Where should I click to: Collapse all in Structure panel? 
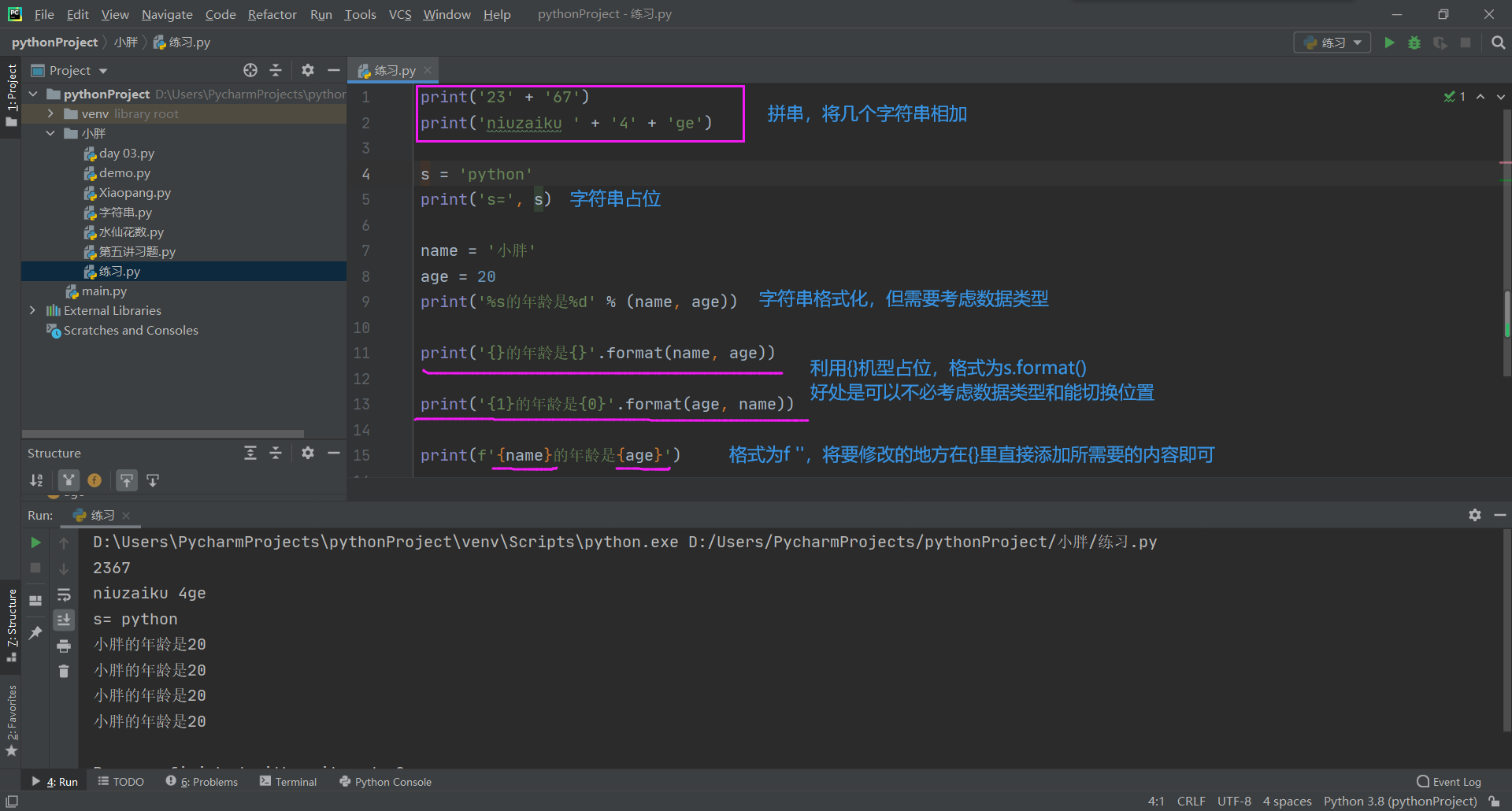(x=276, y=453)
